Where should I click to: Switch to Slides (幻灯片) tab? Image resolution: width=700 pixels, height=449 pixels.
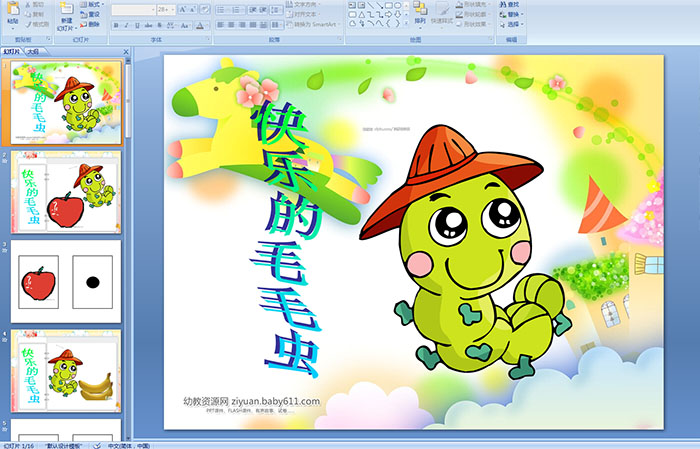point(12,52)
